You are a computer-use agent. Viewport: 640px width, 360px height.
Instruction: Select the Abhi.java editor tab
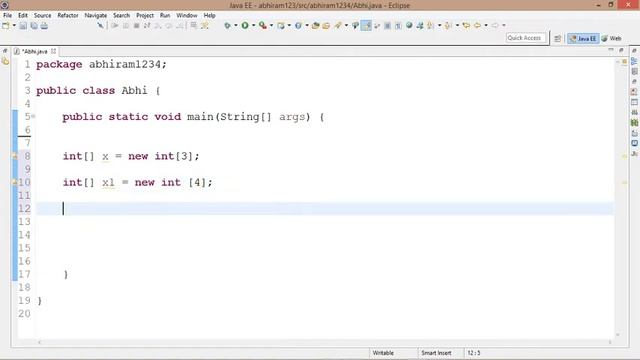pyautogui.click(x=34, y=51)
